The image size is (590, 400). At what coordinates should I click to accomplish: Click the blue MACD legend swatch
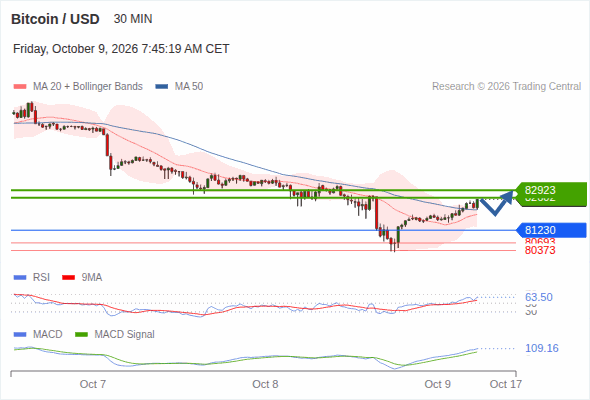20,335
